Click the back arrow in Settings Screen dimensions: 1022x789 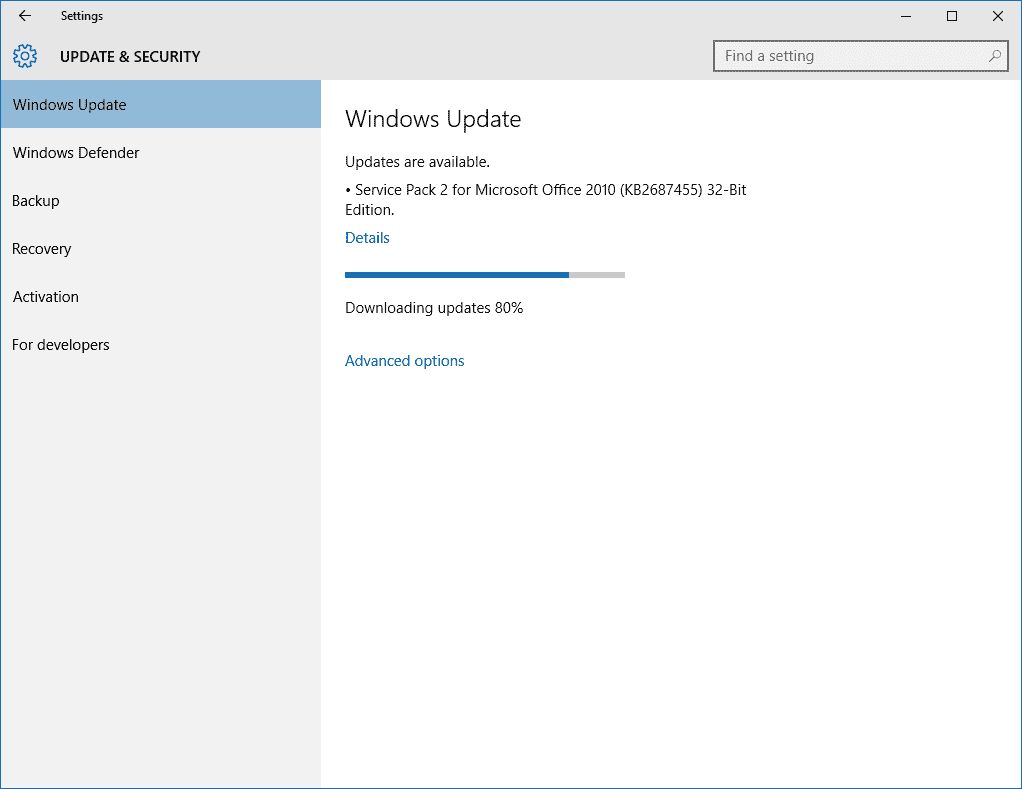[x=25, y=16]
